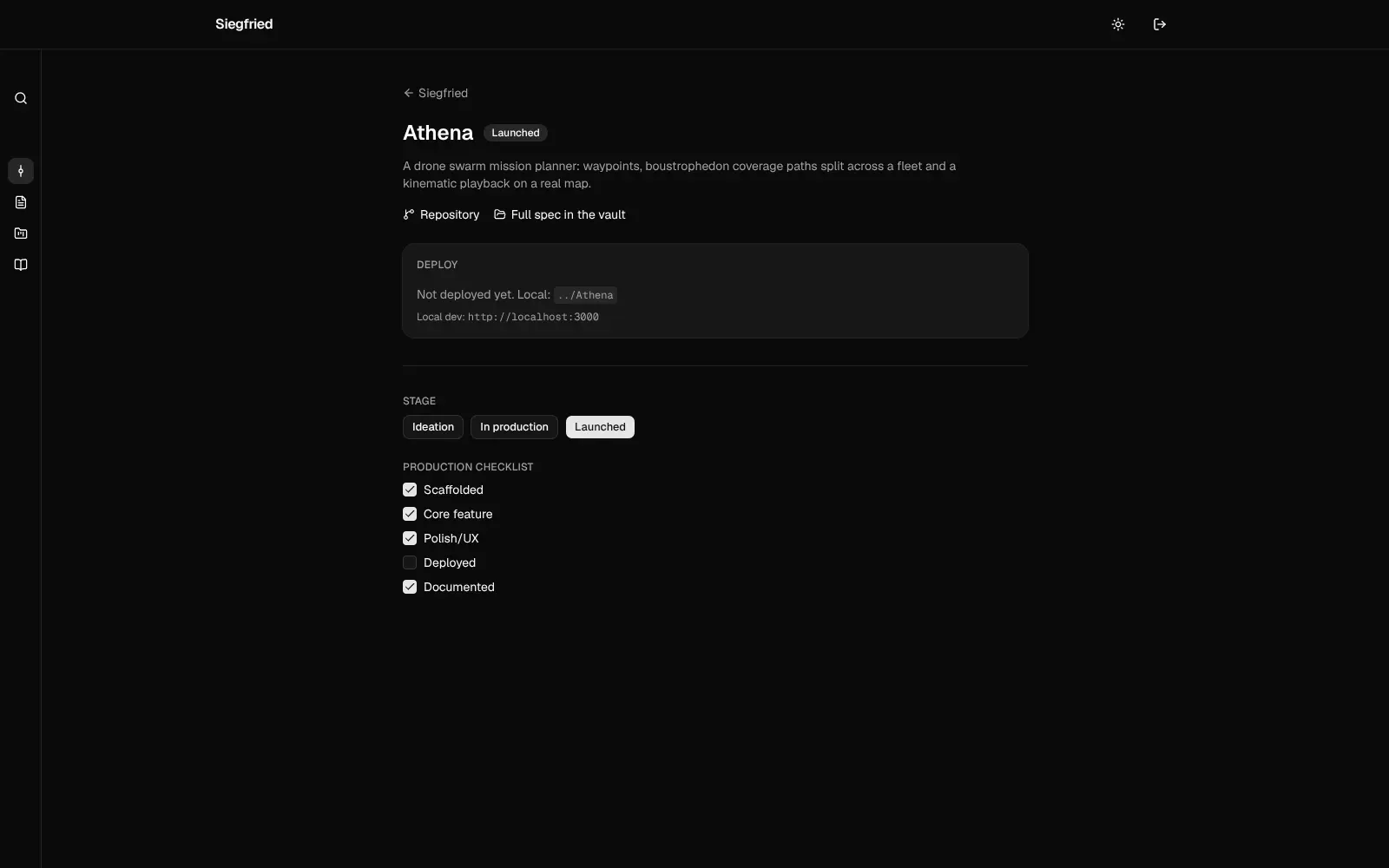Select the active projects icon in the sidebar
This screenshot has height=868, width=1389.
point(21,171)
